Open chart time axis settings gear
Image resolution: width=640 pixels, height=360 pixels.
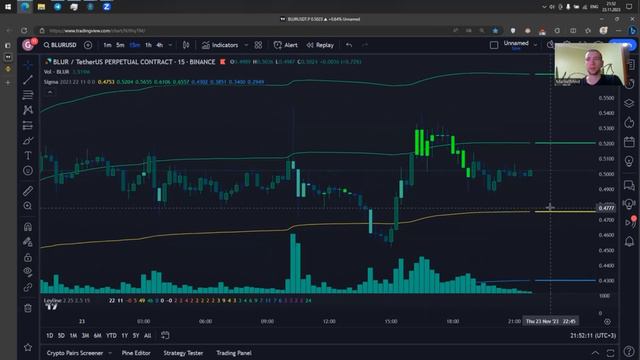point(607,322)
